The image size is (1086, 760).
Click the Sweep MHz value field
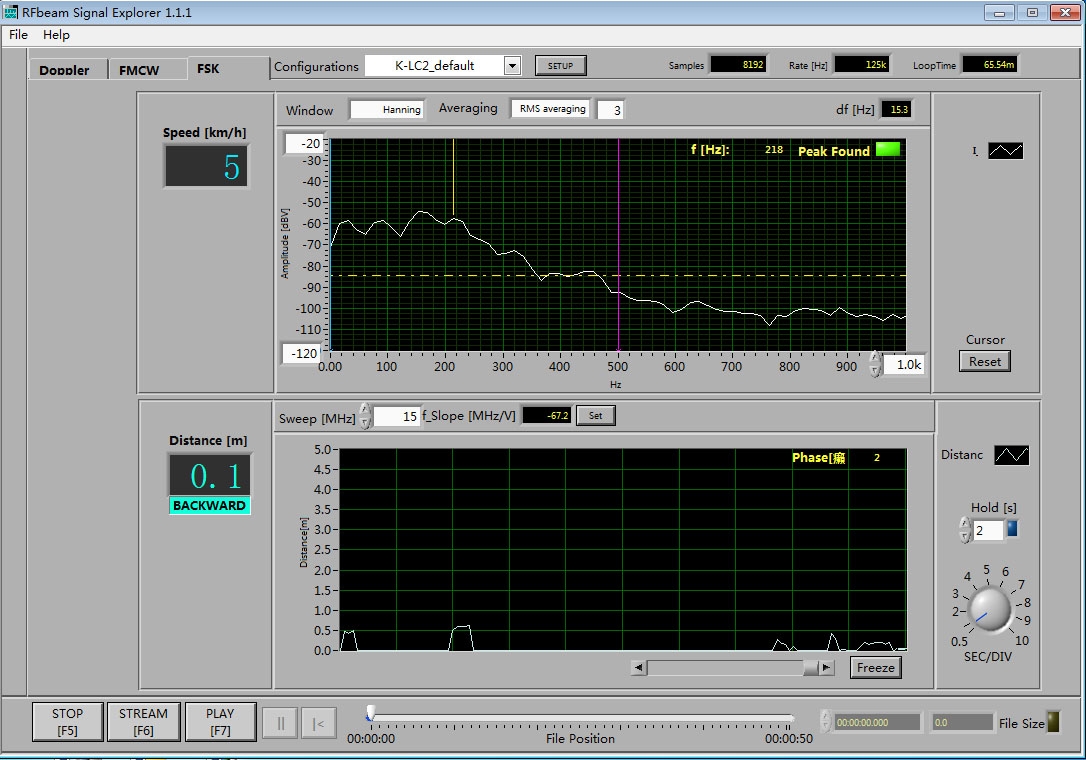[397, 416]
